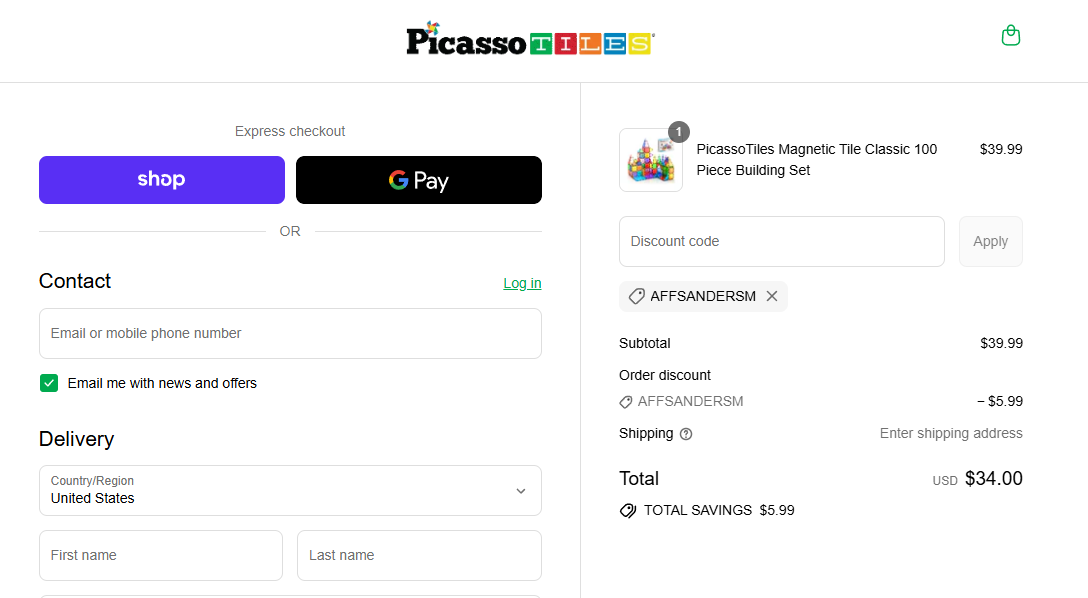Click Enter shipping address text
Screen dimensions: 1088x598
951,433
